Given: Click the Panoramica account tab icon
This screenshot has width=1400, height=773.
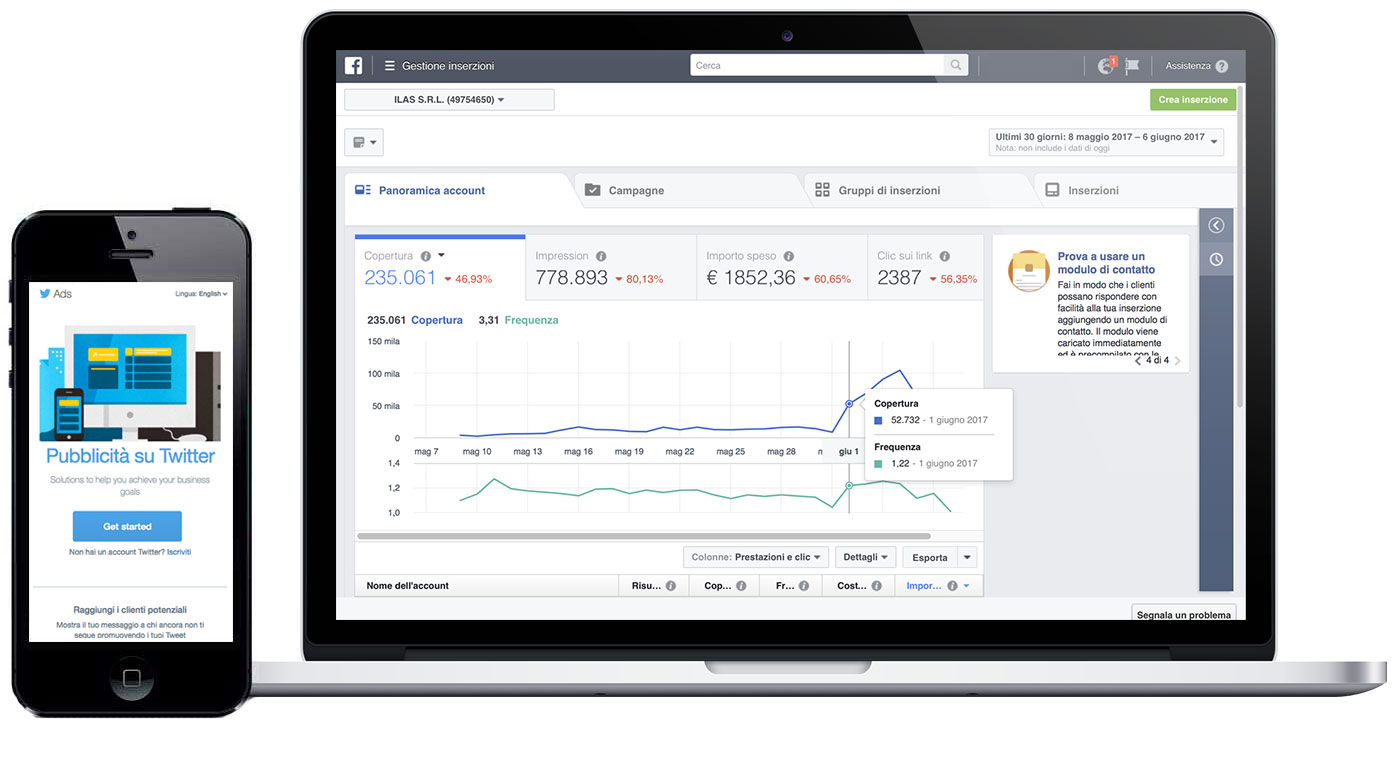Looking at the screenshot, I should (x=363, y=190).
